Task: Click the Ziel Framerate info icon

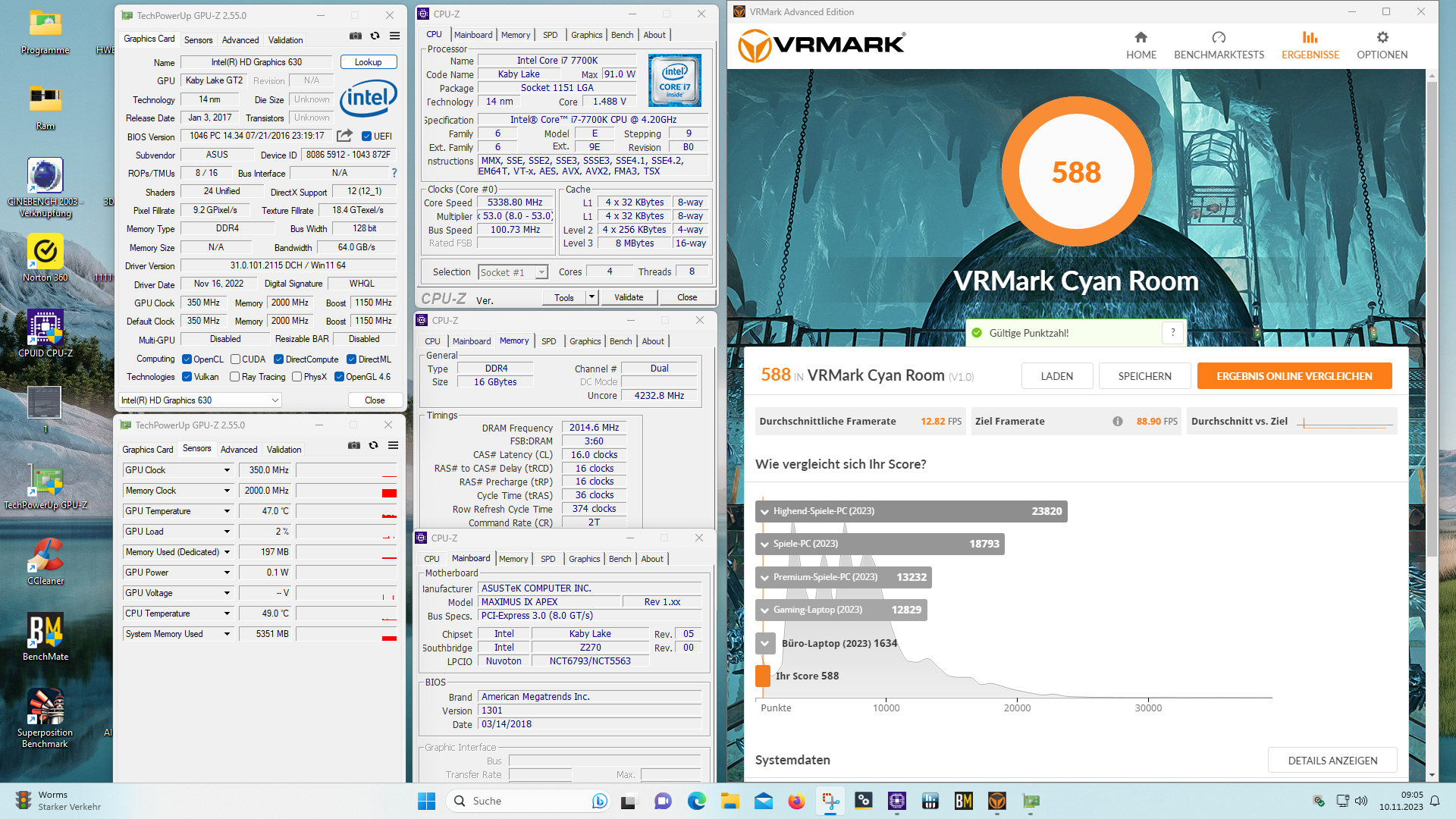Action: [1118, 422]
